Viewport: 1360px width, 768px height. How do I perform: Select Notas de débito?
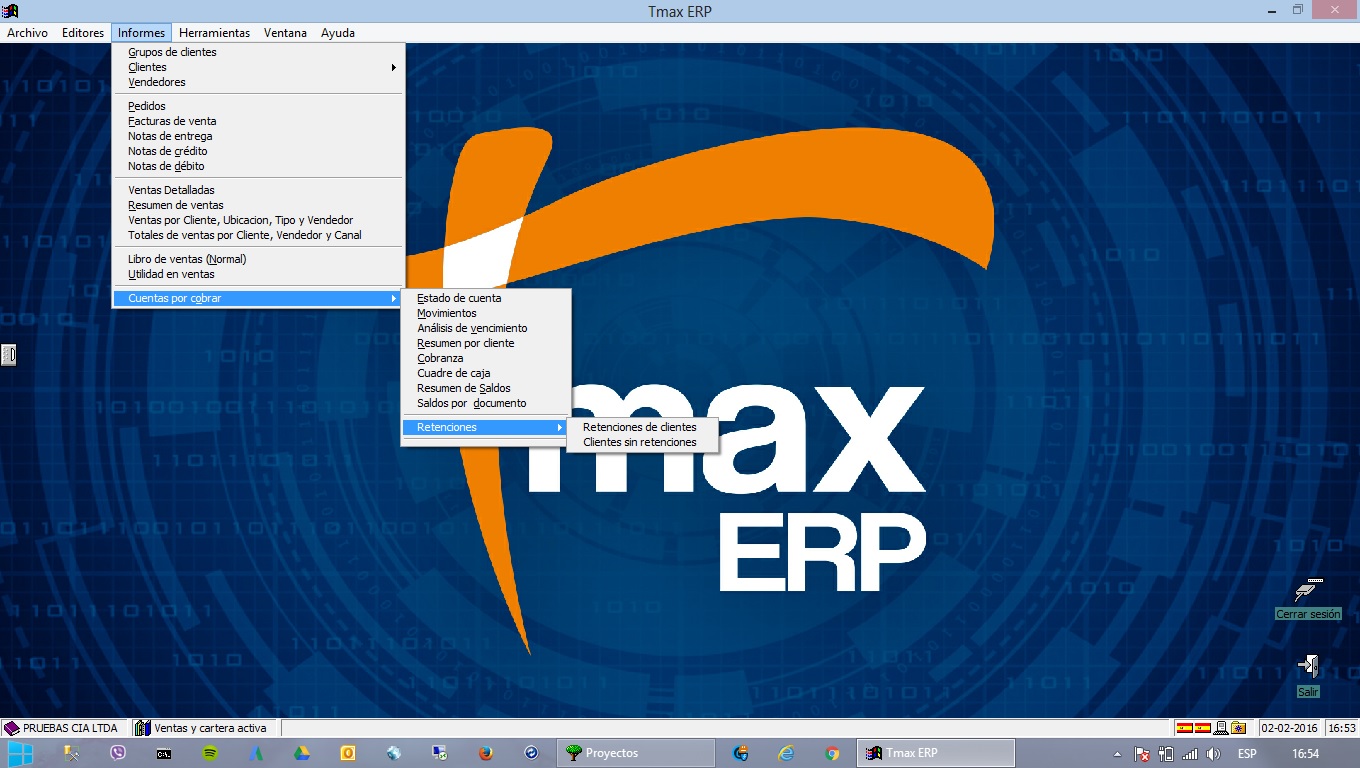click(x=258, y=166)
